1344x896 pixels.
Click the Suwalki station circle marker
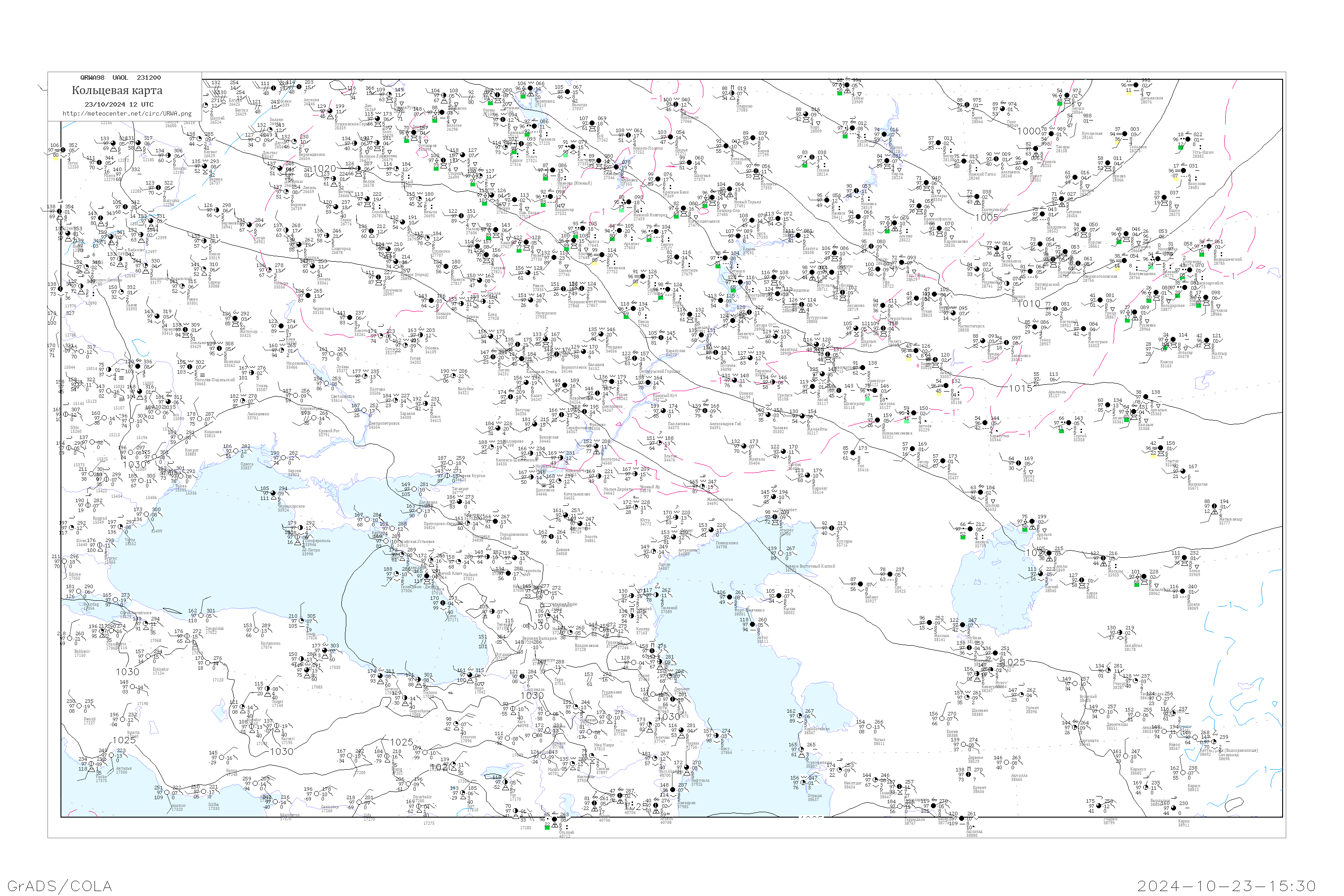[x=169, y=156]
